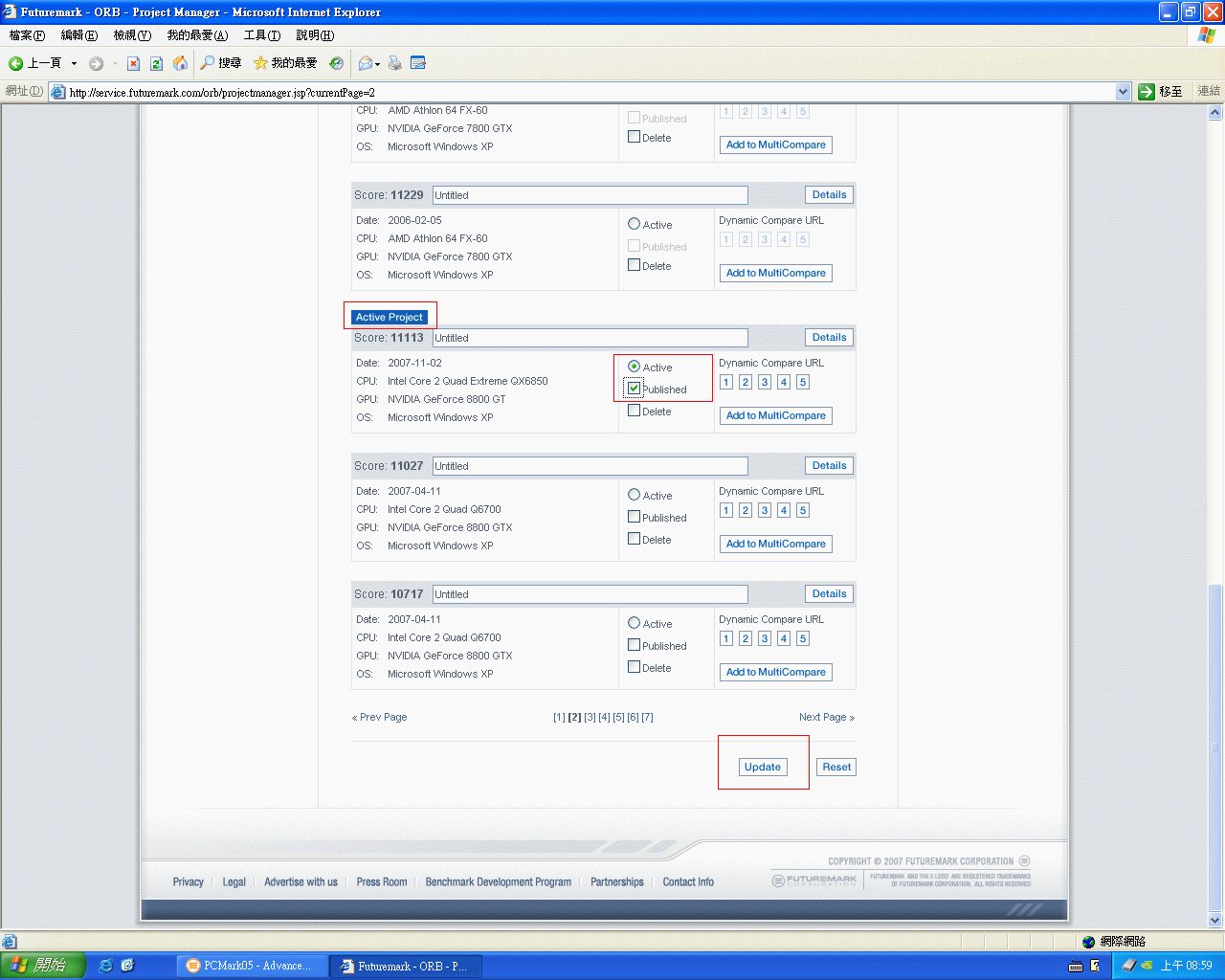
Task: Open the 說明(H) Help menu
Action: pyautogui.click(x=315, y=35)
